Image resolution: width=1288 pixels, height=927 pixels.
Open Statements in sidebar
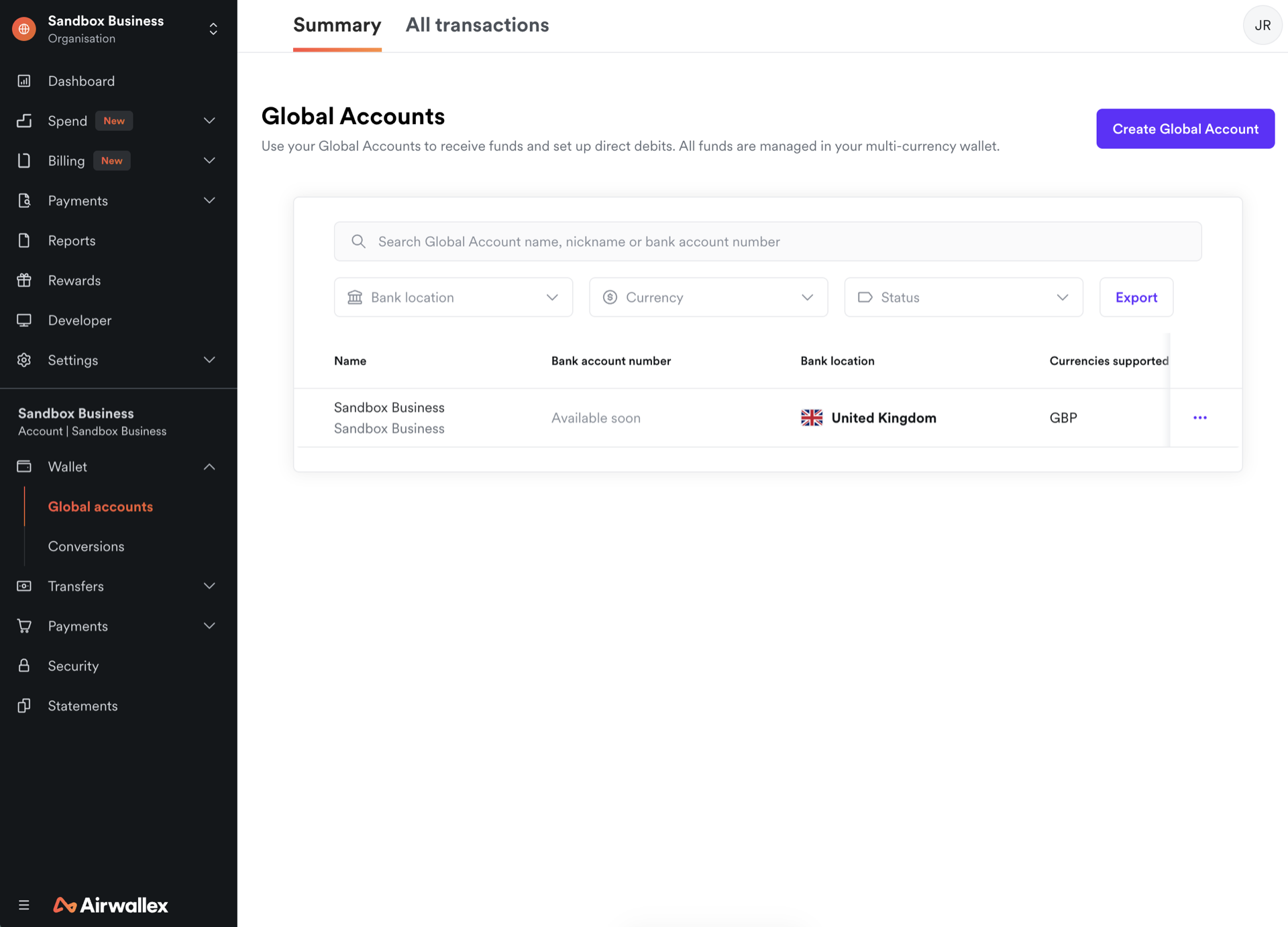click(83, 706)
